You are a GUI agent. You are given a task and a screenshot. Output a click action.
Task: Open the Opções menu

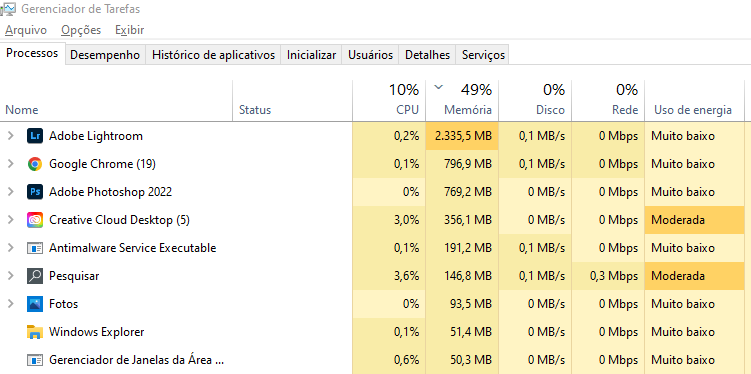(x=81, y=30)
